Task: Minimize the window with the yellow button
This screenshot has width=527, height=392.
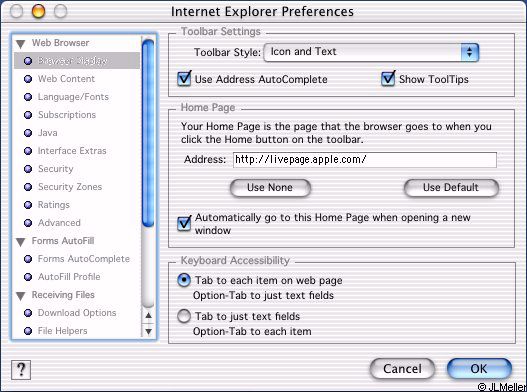Action: [38, 11]
